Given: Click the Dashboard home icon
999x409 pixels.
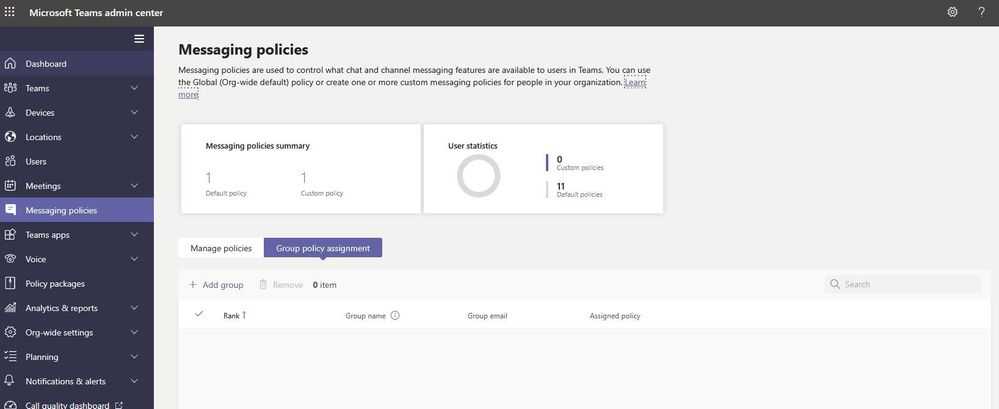Looking at the screenshot, I should (10, 64).
